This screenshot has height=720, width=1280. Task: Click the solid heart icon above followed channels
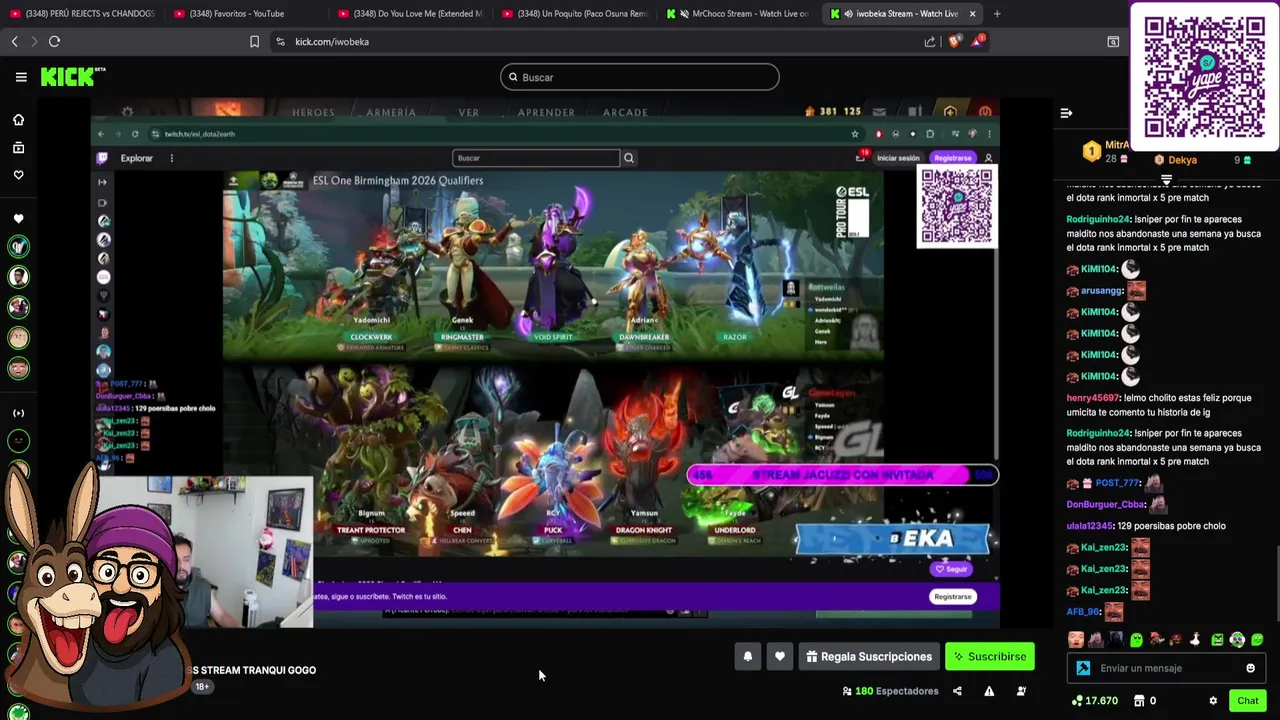click(18, 219)
